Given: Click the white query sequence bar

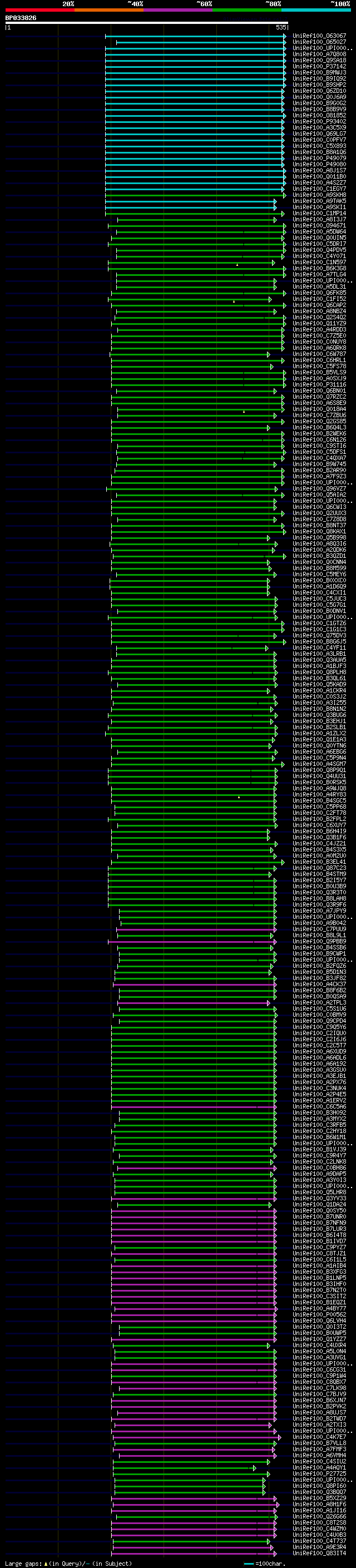Looking at the screenshot, I should 147,22.
